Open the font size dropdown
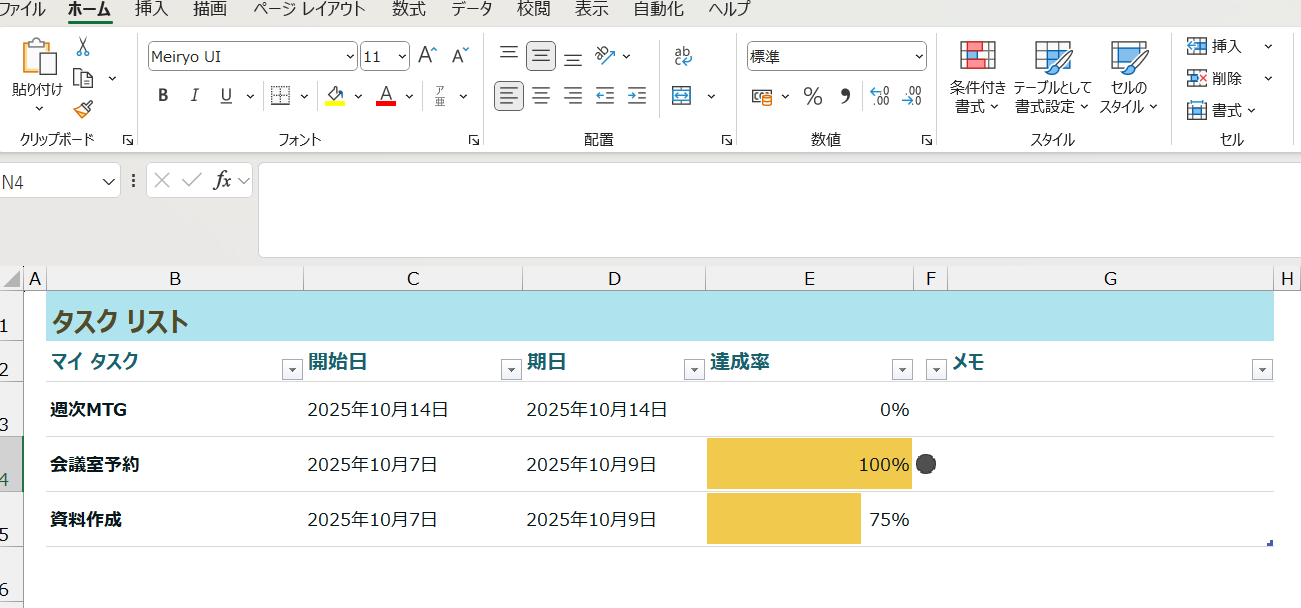The height and width of the screenshot is (608, 1301). click(401, 56)
